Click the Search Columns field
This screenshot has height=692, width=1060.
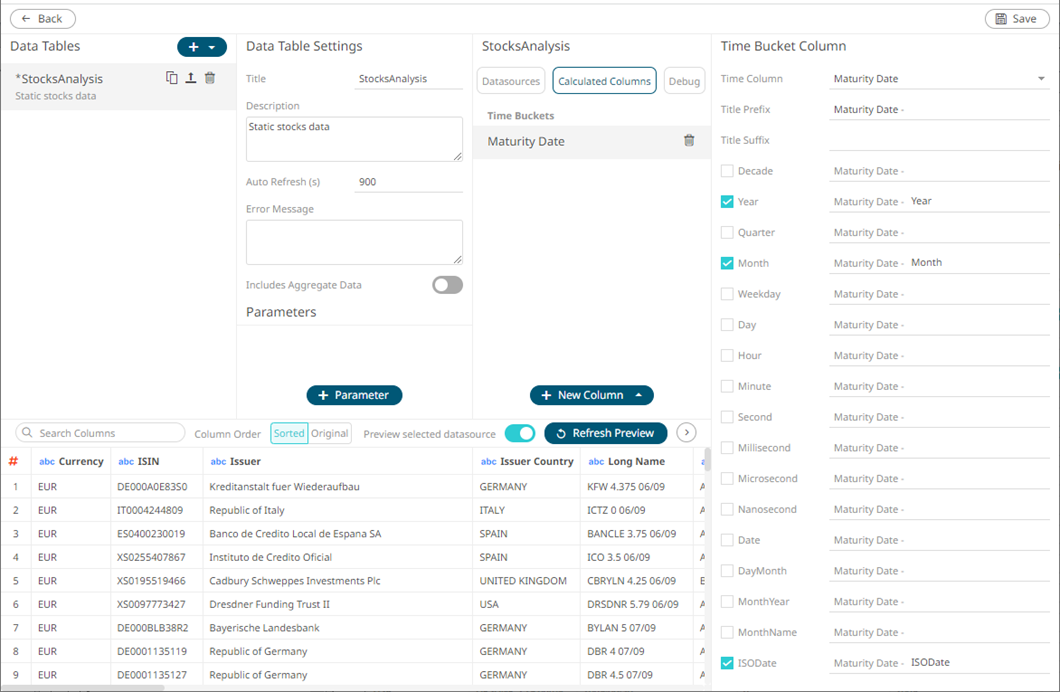(100, 433)
